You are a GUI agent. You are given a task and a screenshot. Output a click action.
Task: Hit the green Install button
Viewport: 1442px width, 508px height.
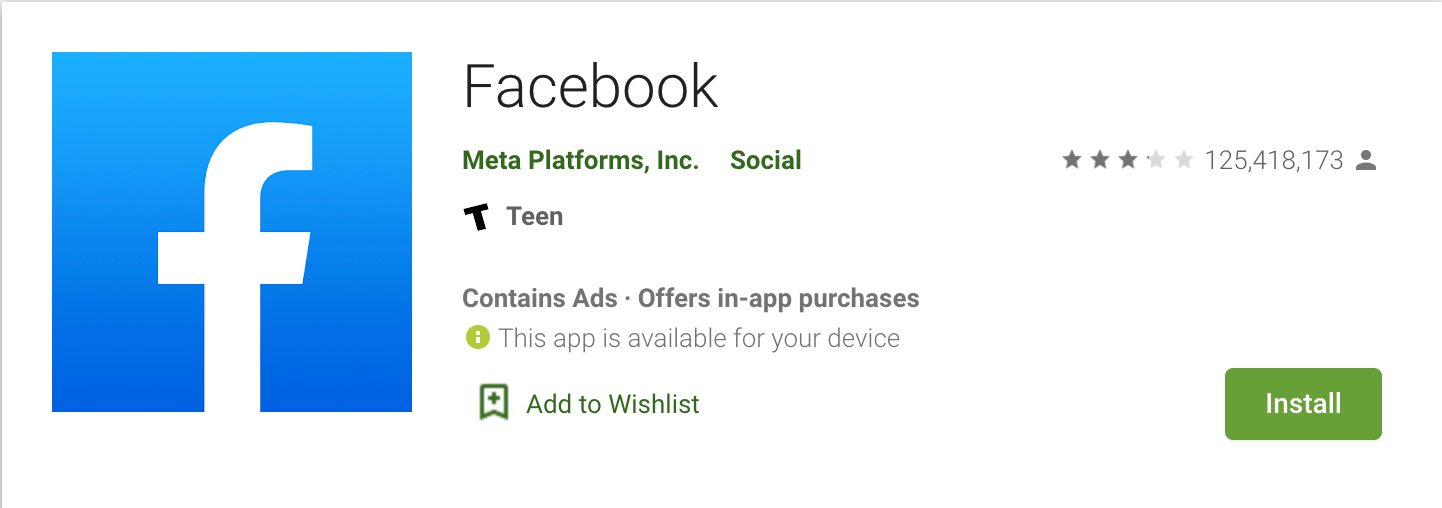1303,404
